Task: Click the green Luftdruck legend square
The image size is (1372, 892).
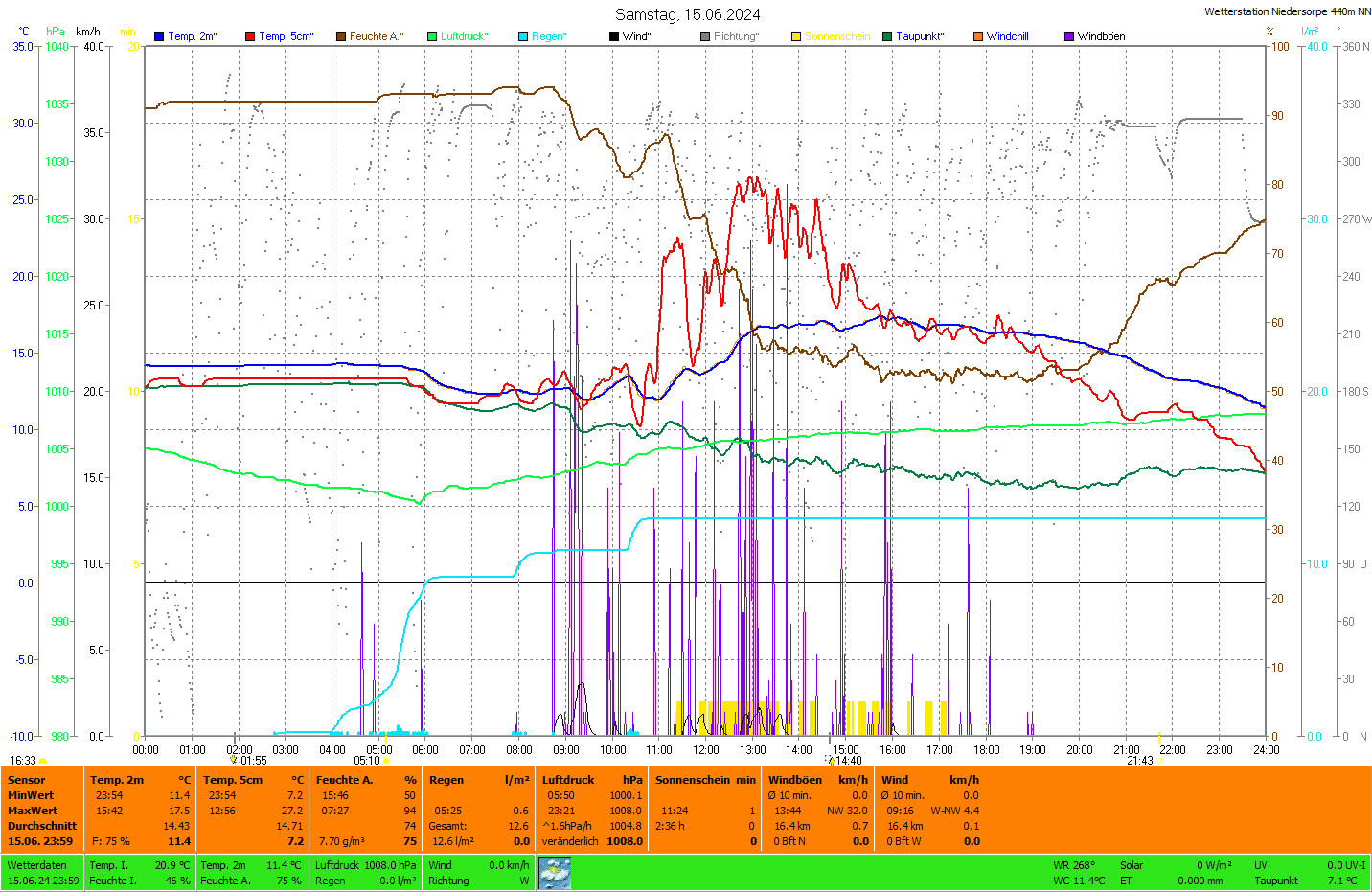Action: coord(432,36)
